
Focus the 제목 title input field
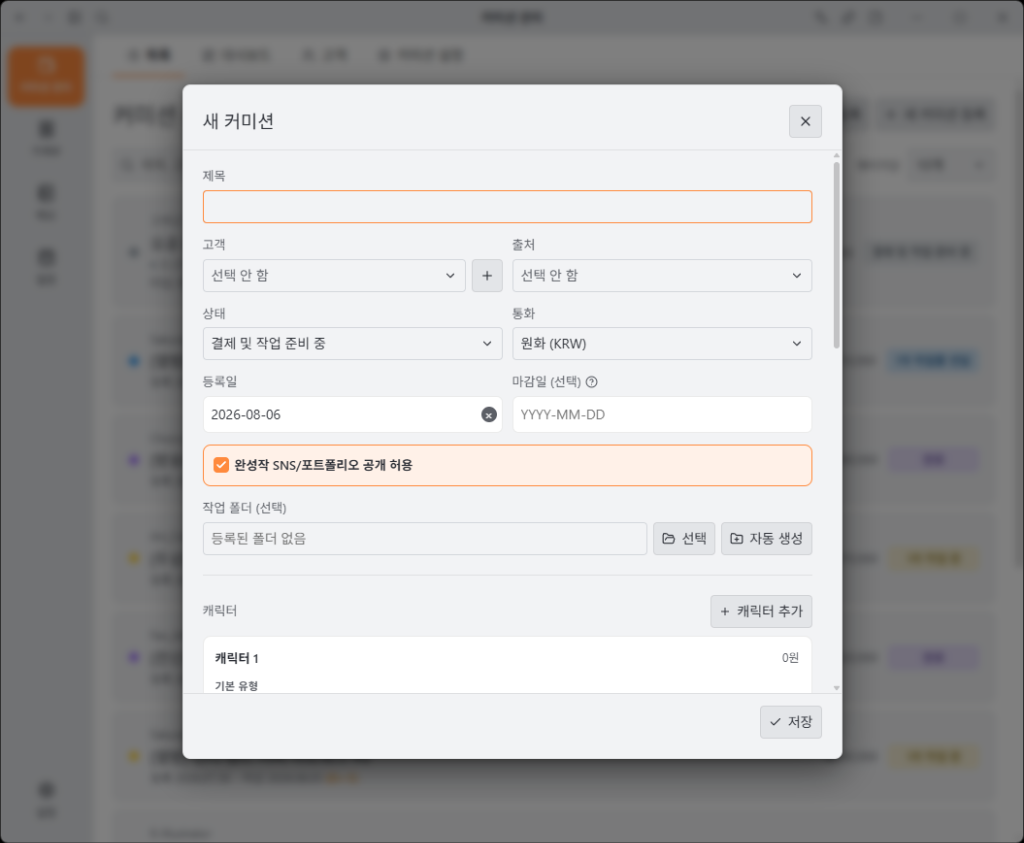pos(507,207)
